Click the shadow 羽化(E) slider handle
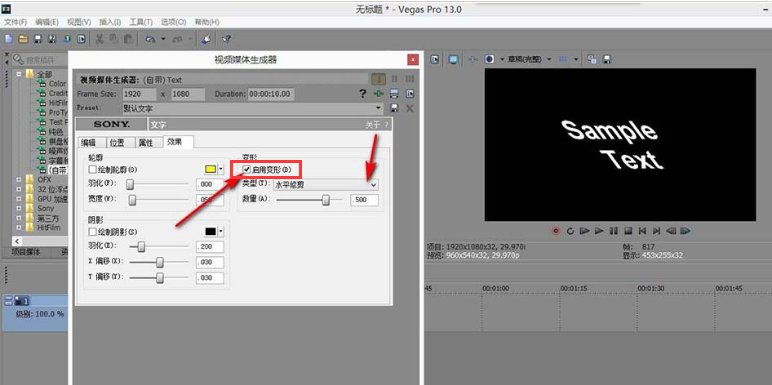The image size is (772, 385). [141, 247]
